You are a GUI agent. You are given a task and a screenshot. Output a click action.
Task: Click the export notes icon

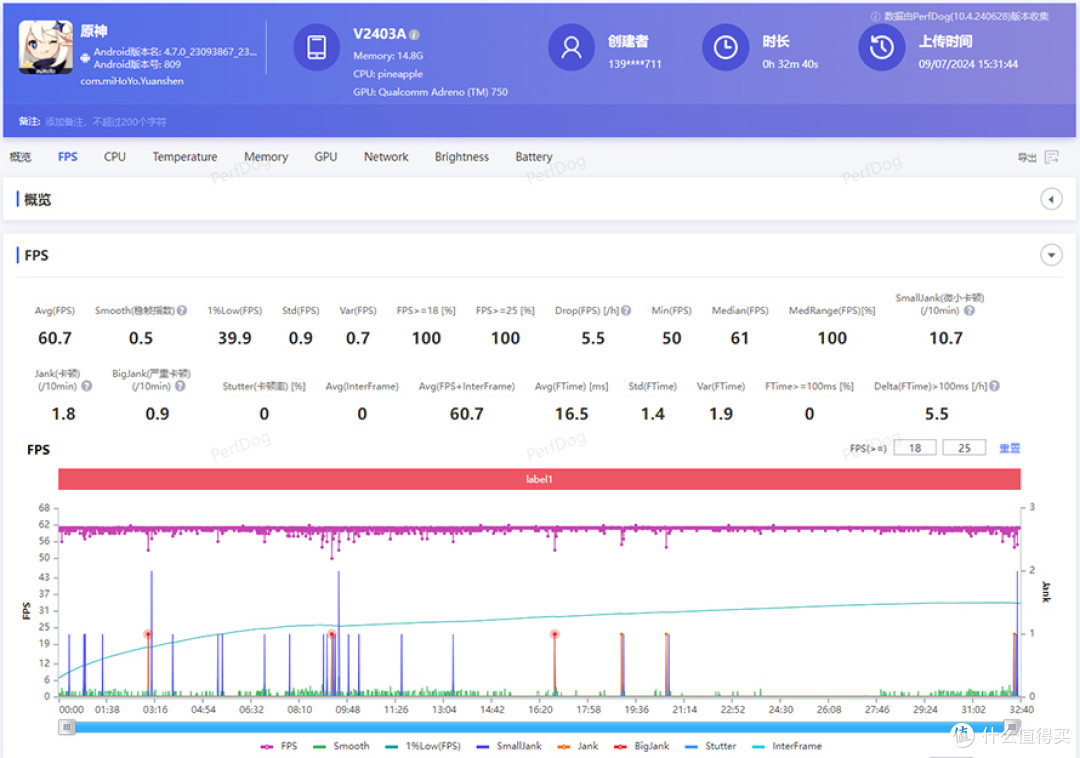[x=1052, y=157]
